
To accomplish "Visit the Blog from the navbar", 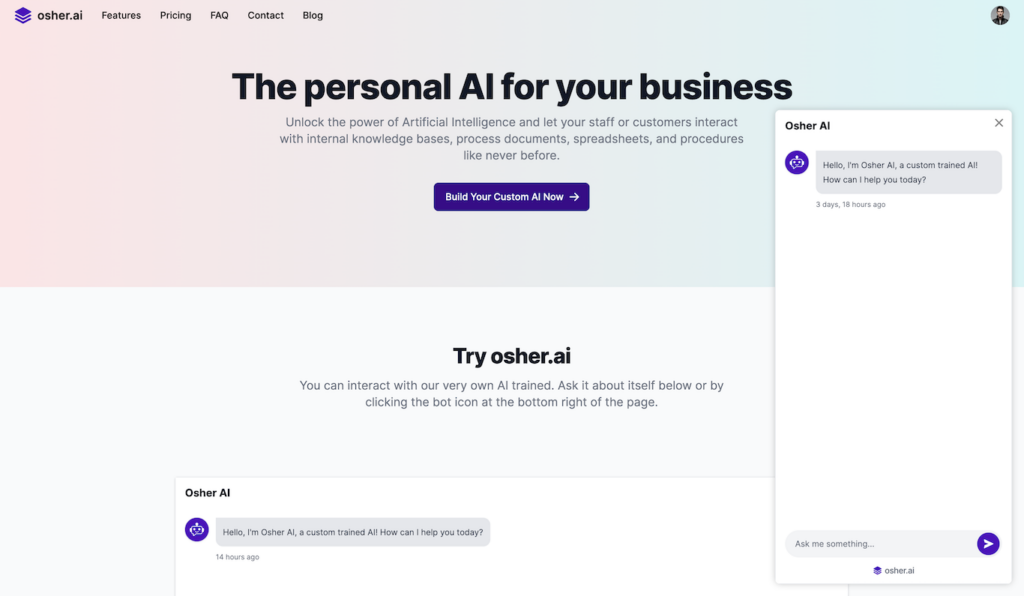I will pos(313,15).
